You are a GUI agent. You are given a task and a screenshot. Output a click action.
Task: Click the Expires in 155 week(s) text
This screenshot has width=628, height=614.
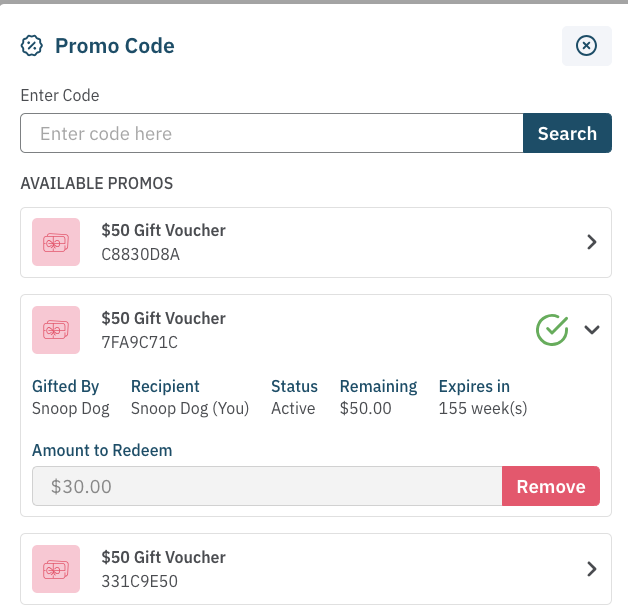[482, 408]
